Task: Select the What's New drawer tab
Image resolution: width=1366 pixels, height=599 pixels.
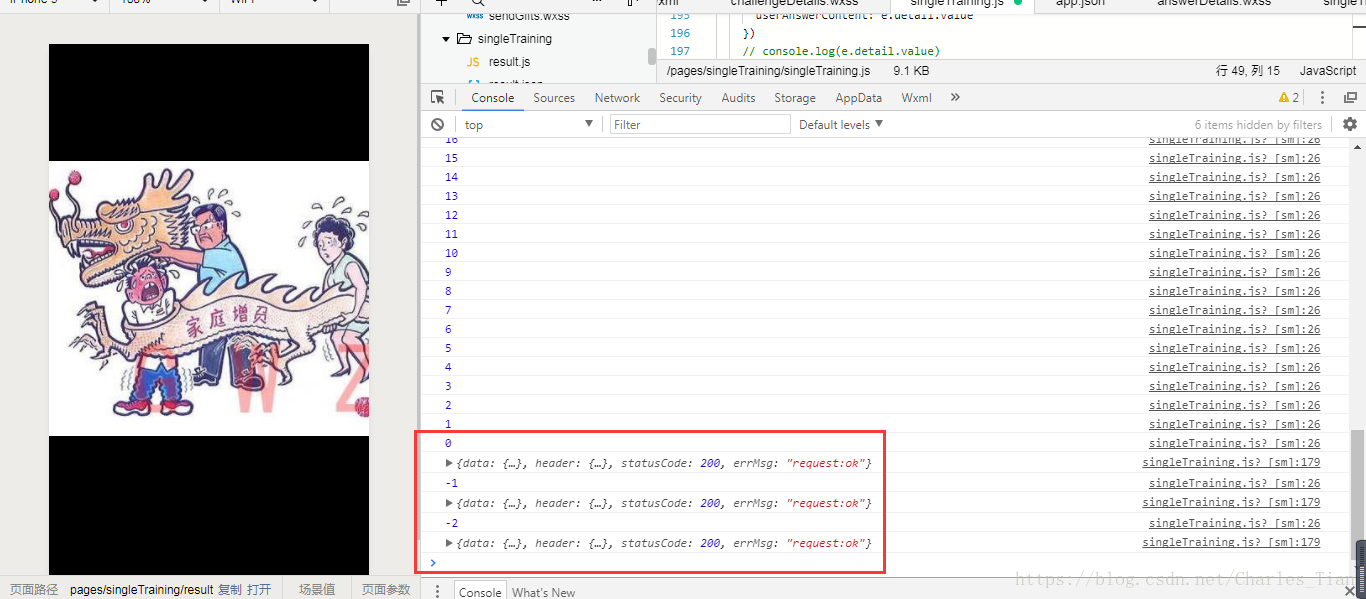Action: click(x=544, y=592)
